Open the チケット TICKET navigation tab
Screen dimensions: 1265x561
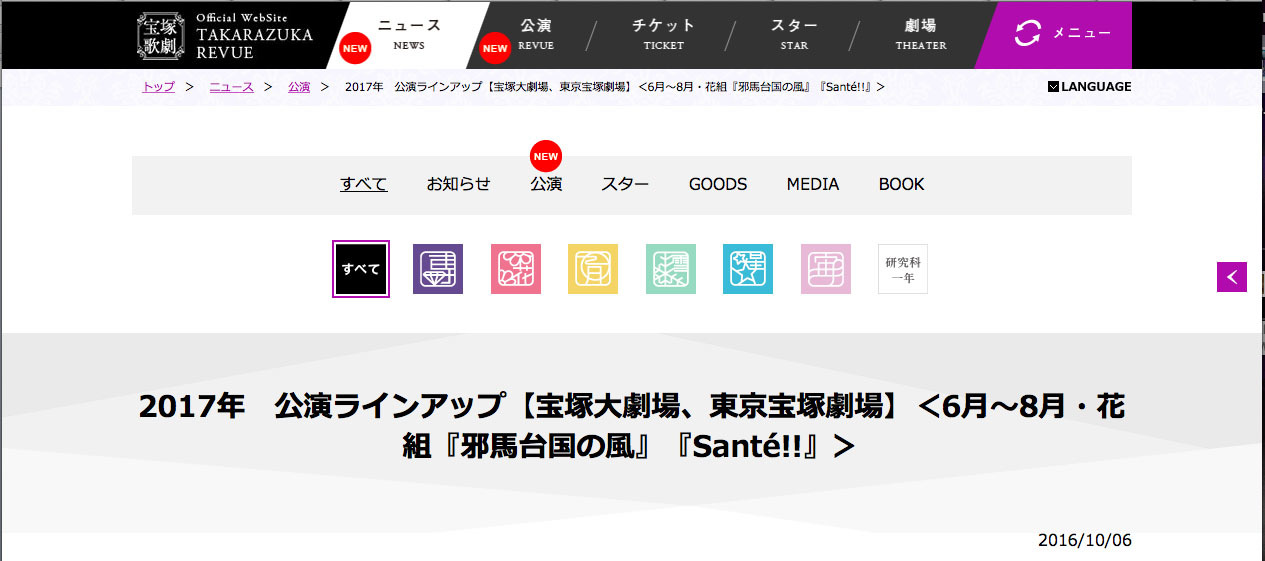coord(664,34)
